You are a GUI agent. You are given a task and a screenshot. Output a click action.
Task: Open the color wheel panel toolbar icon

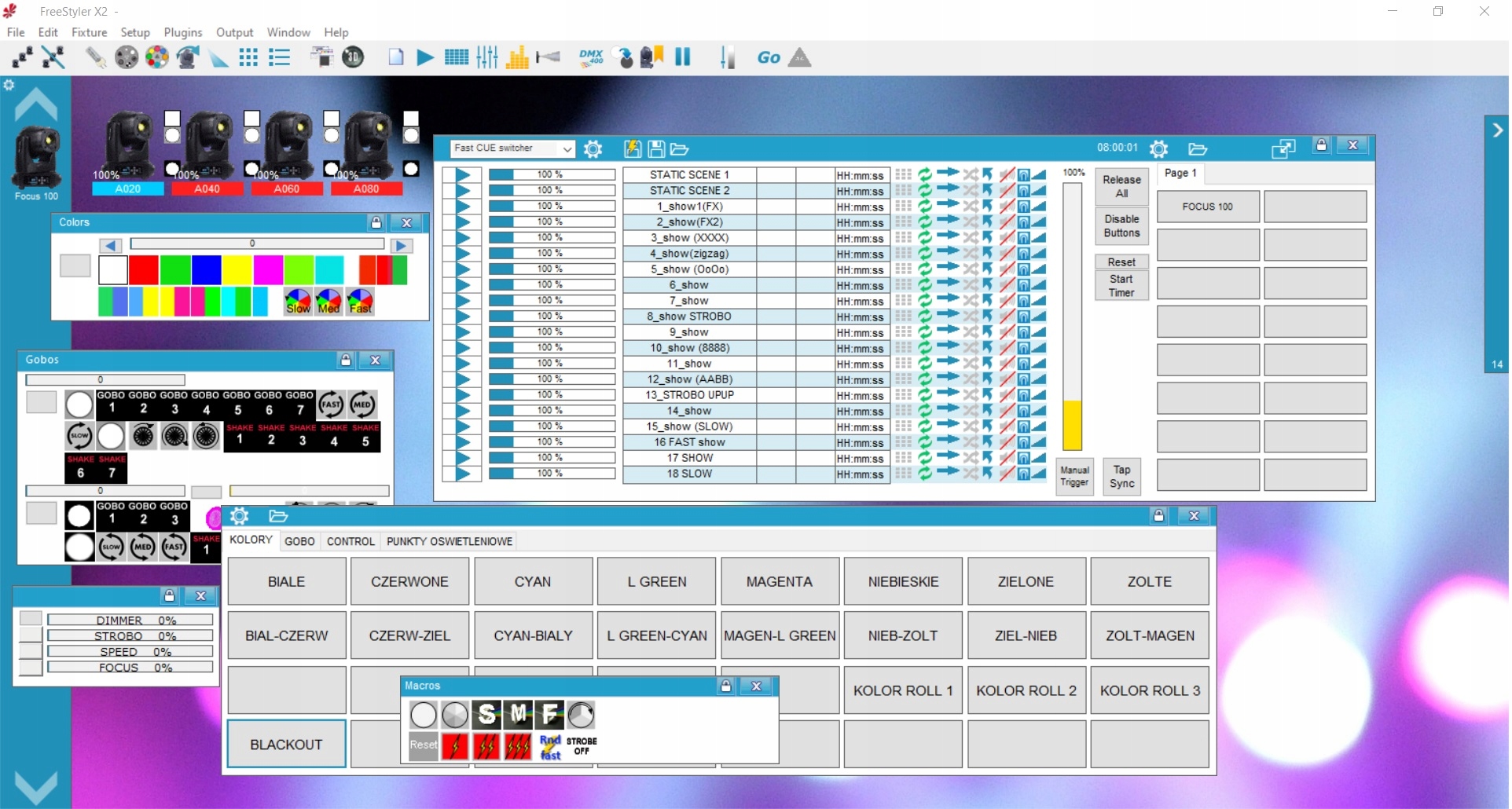(157, 57)
